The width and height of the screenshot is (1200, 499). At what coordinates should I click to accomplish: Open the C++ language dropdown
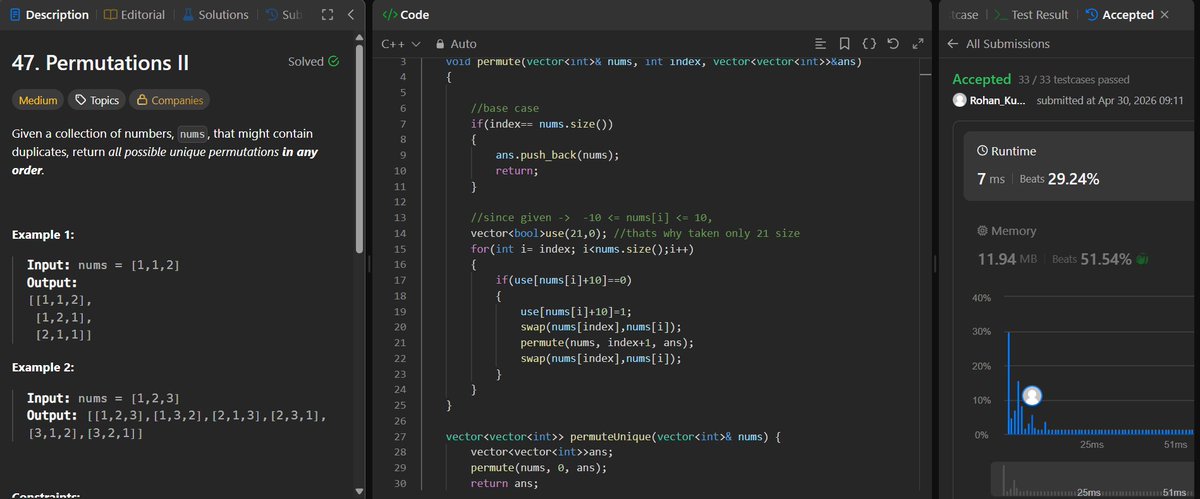click(x=401, y=44)
